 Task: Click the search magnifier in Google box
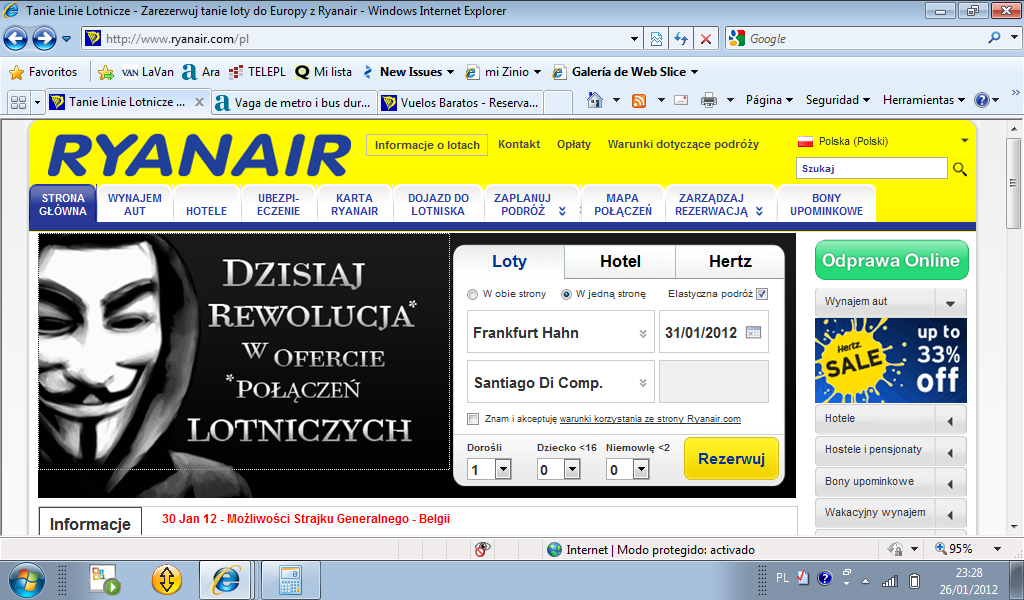point(994,38)
